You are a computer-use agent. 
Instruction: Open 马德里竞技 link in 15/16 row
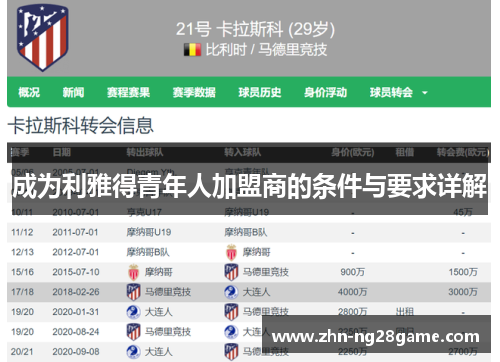coord(266,272)
